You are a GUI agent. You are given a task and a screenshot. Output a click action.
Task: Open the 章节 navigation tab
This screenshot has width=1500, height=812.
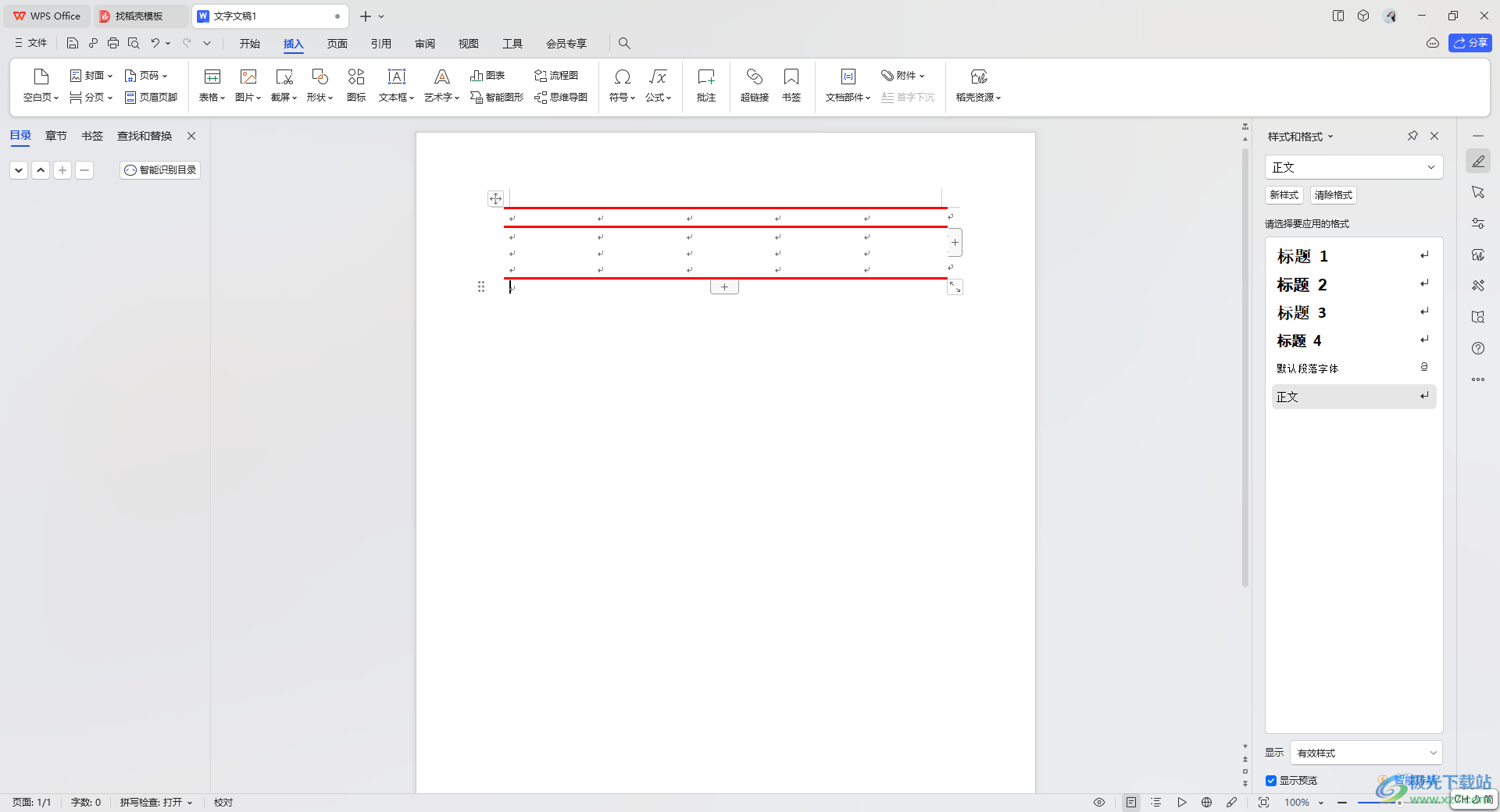56,136
